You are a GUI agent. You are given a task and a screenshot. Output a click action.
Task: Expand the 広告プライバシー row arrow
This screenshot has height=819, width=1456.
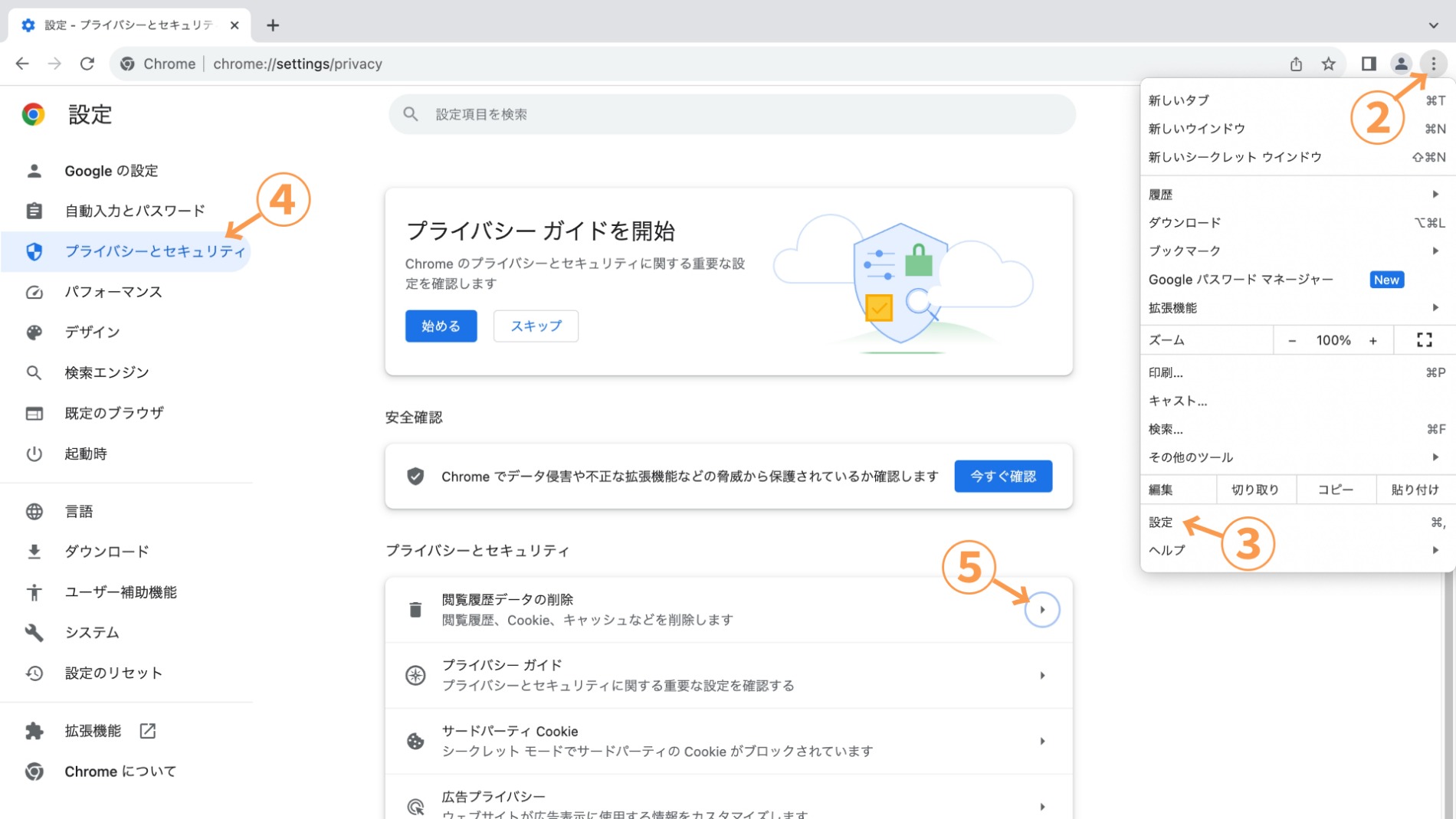[1042, 806]
